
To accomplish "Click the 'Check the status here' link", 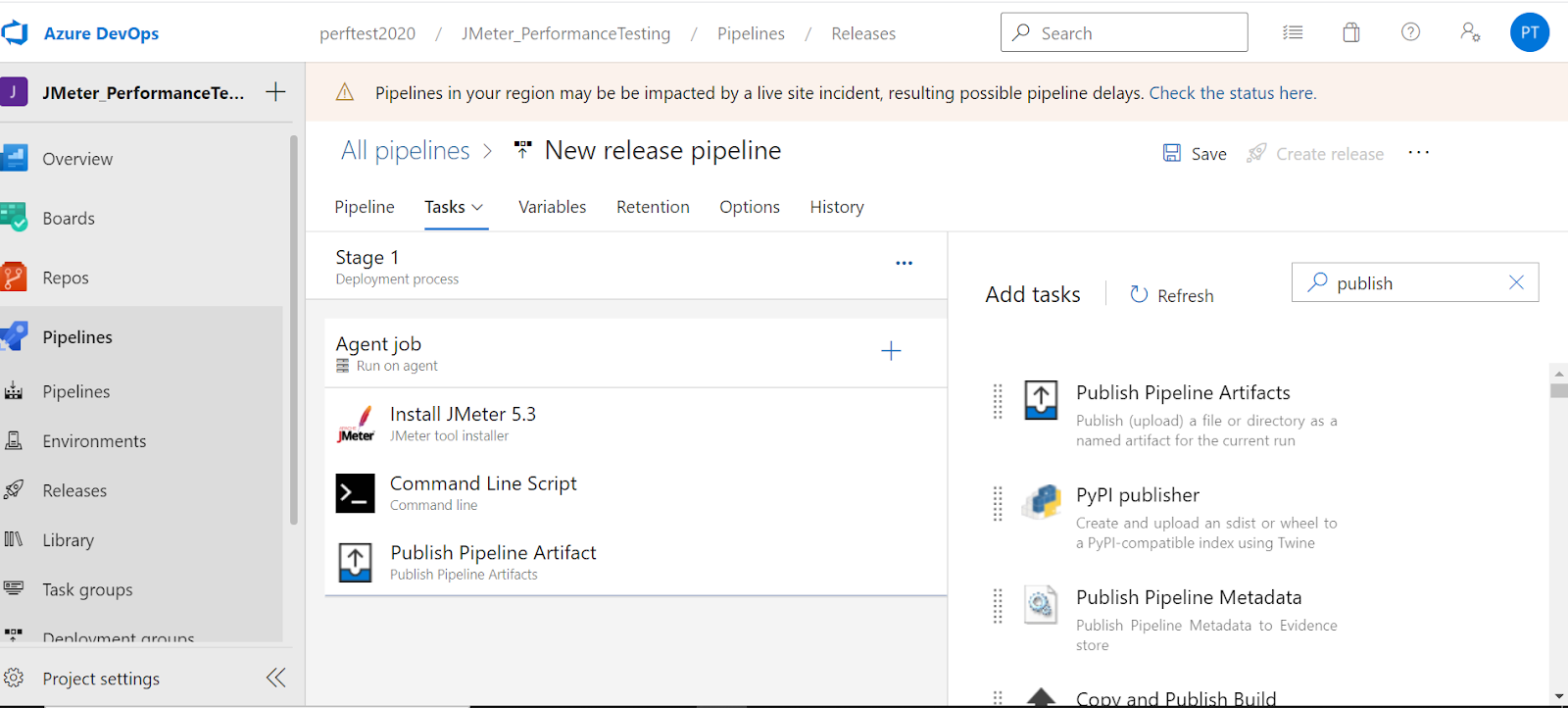I will 1233,93.
